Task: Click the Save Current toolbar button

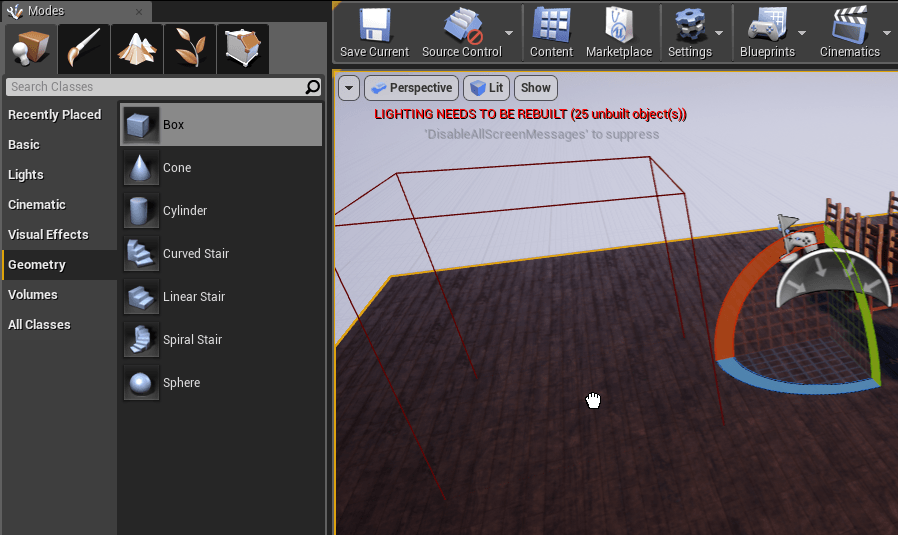Action: pyautogui.click(x=374, y=33)
